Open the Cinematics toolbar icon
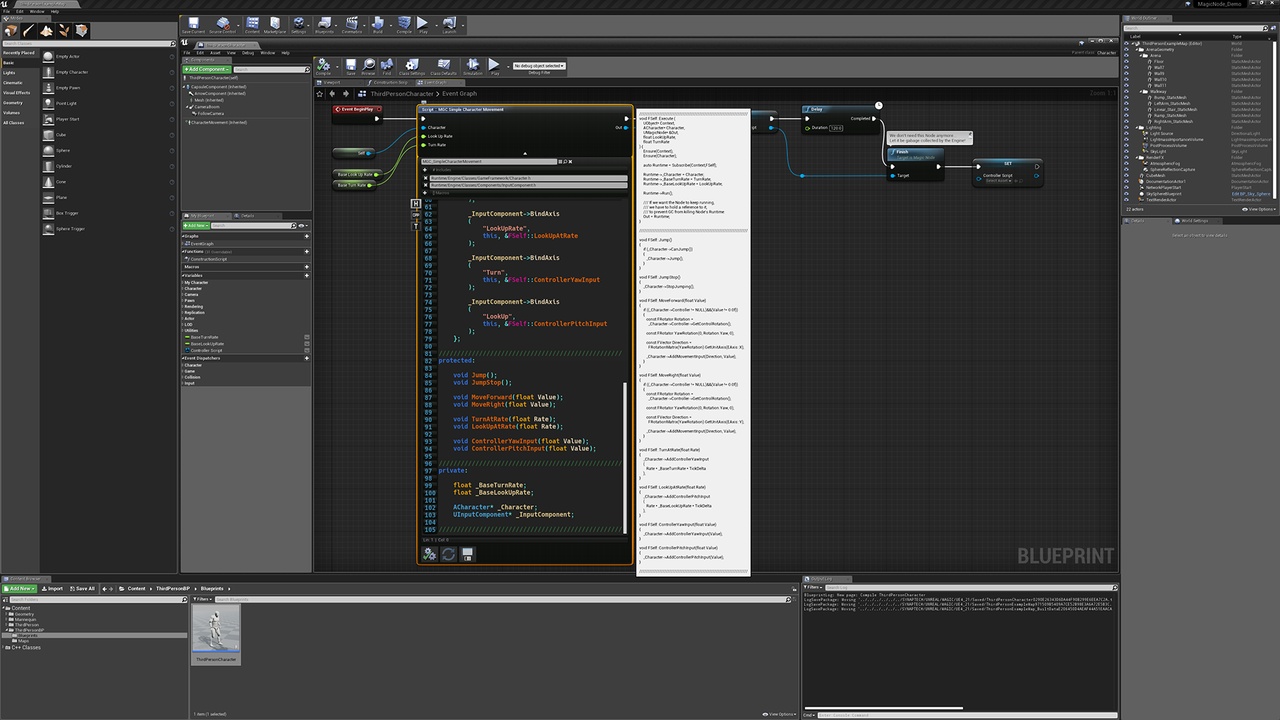This screenshot has width=1280, height=720. 352,24
